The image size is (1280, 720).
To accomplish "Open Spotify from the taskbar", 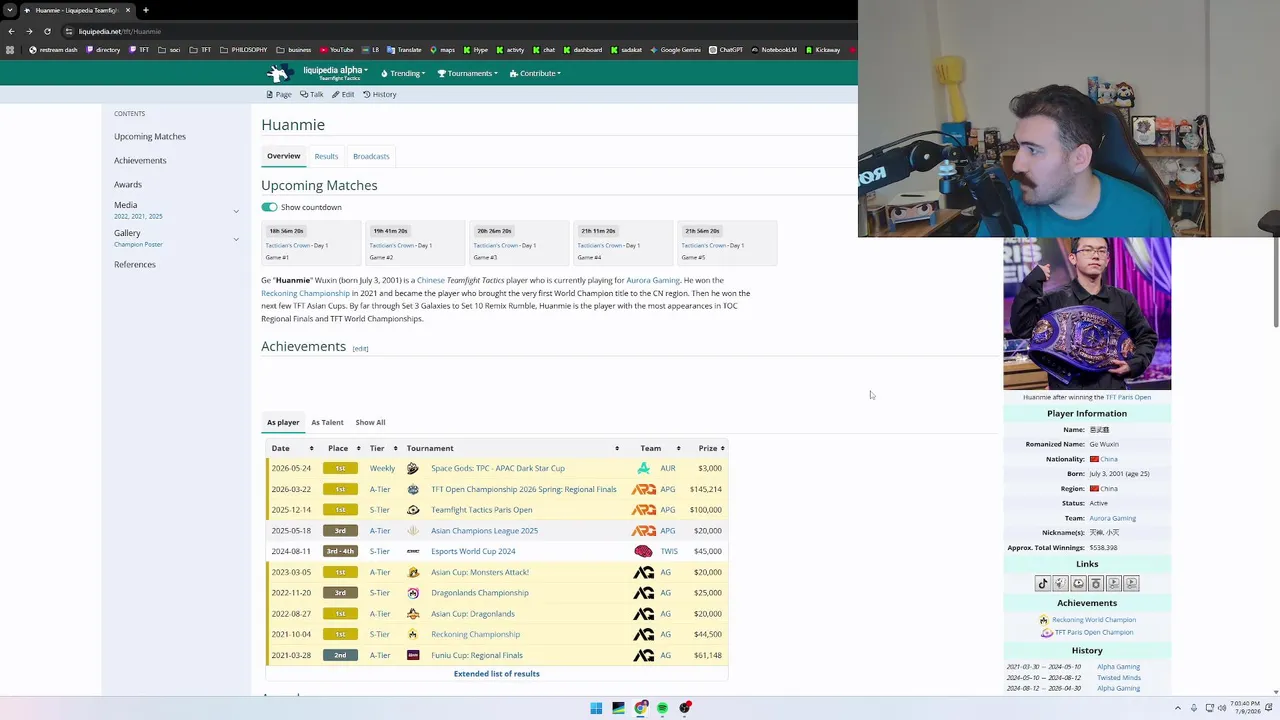I will (662, 708).
